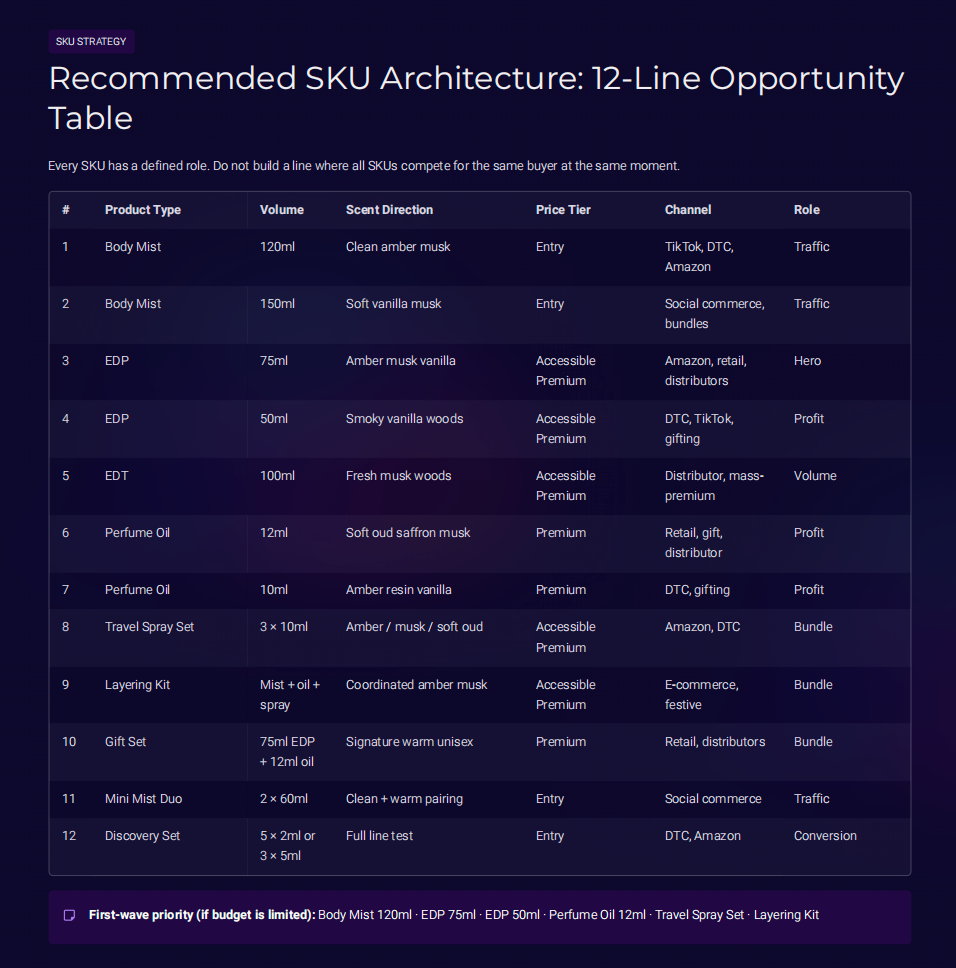The height and width of the screenshot is (968, 956).
Task: Click the Volume column header
Action: pos(280,210)
